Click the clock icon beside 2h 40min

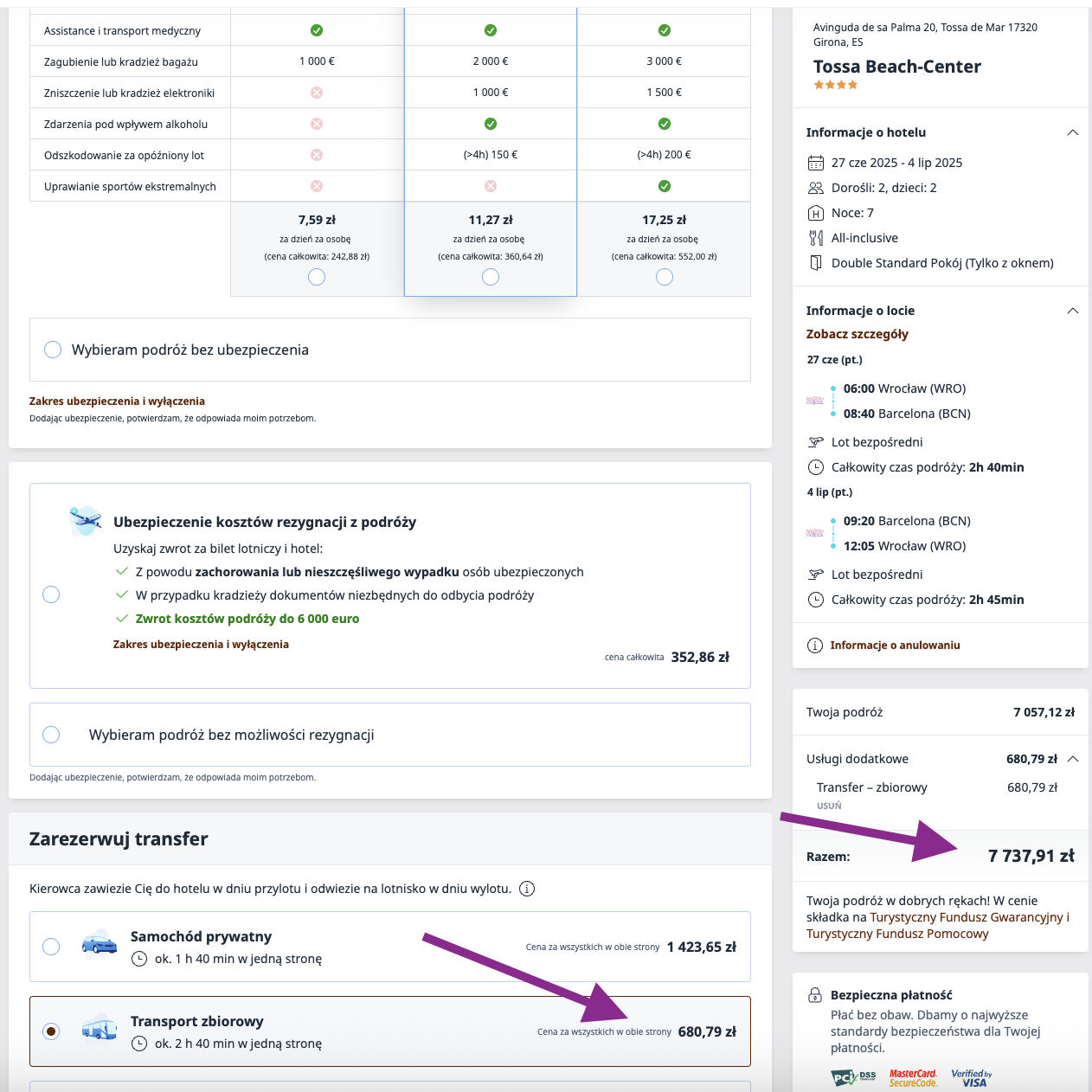pos(815,467)
